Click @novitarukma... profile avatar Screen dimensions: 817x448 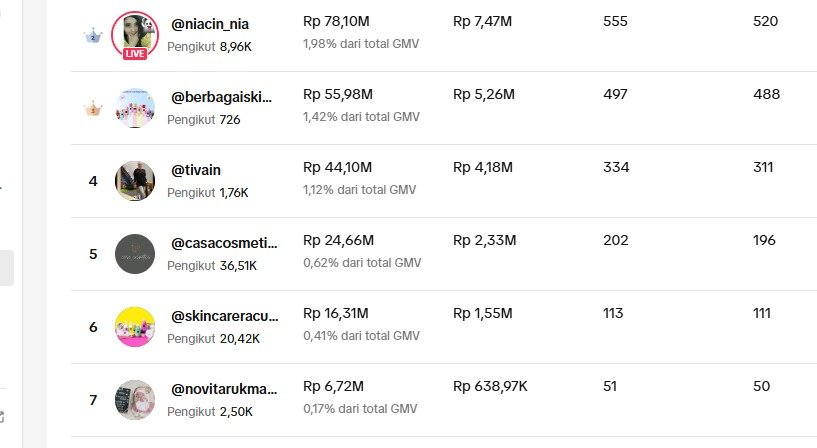click(x=135, y=400)
